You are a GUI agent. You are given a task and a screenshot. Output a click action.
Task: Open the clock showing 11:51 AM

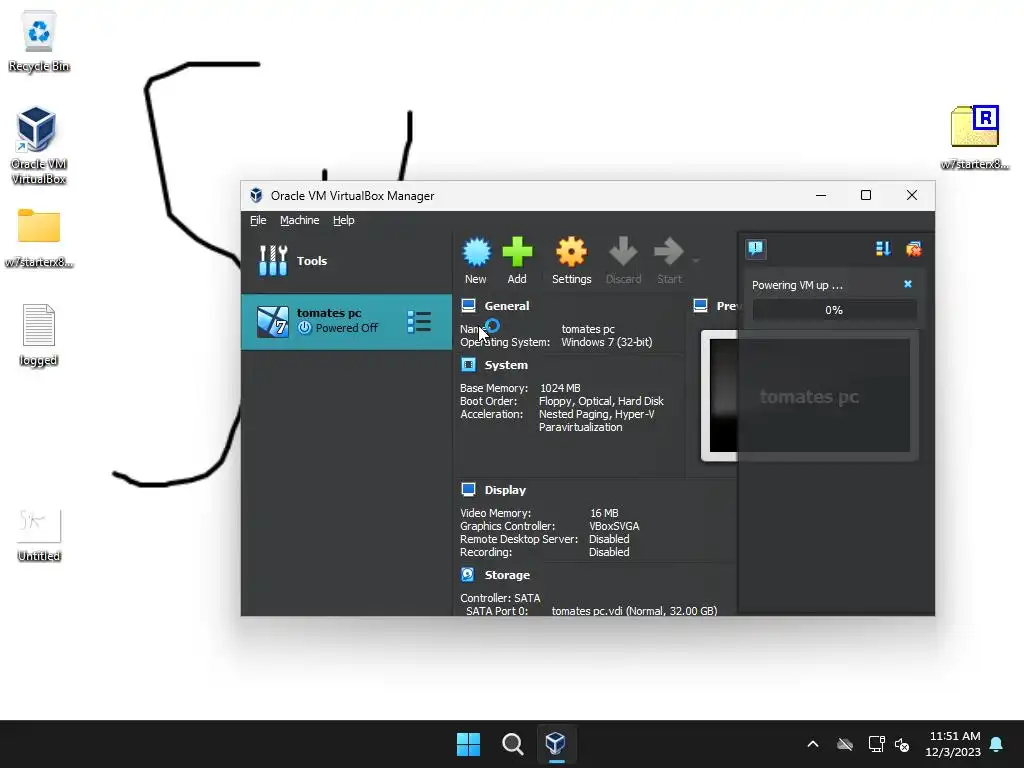tap(953, 744)
